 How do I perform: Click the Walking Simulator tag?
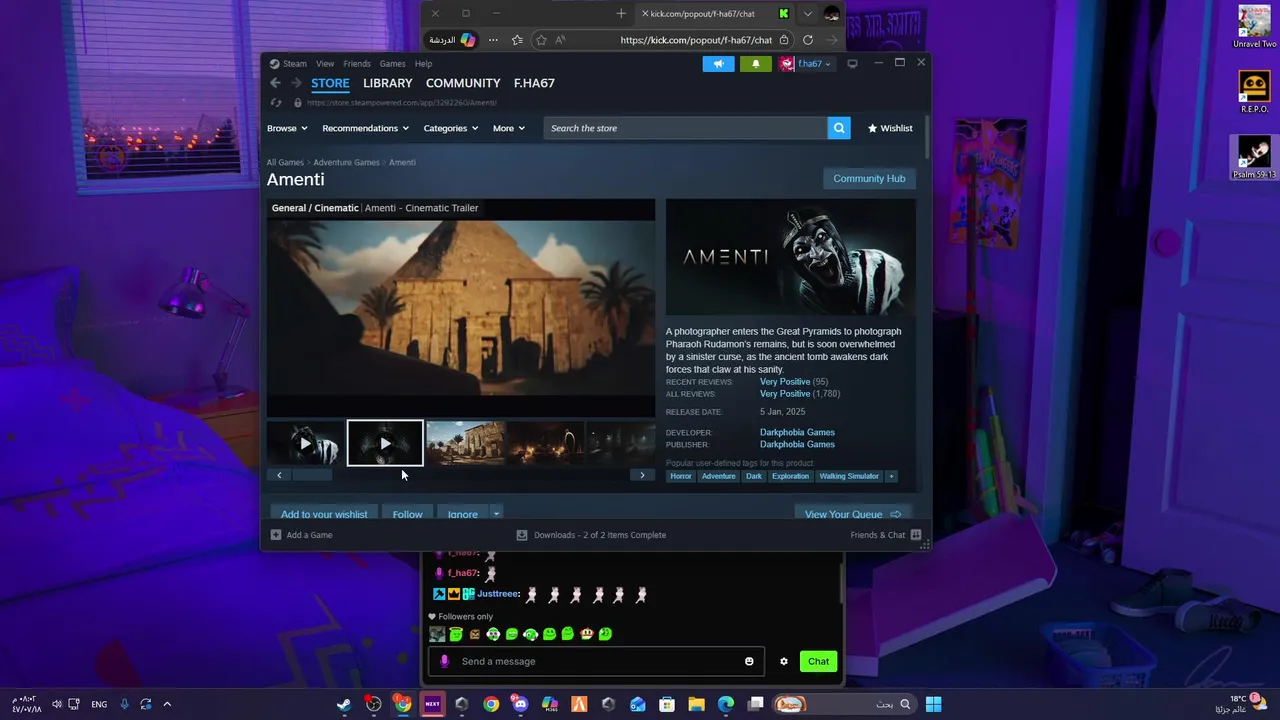pos(849,476)
